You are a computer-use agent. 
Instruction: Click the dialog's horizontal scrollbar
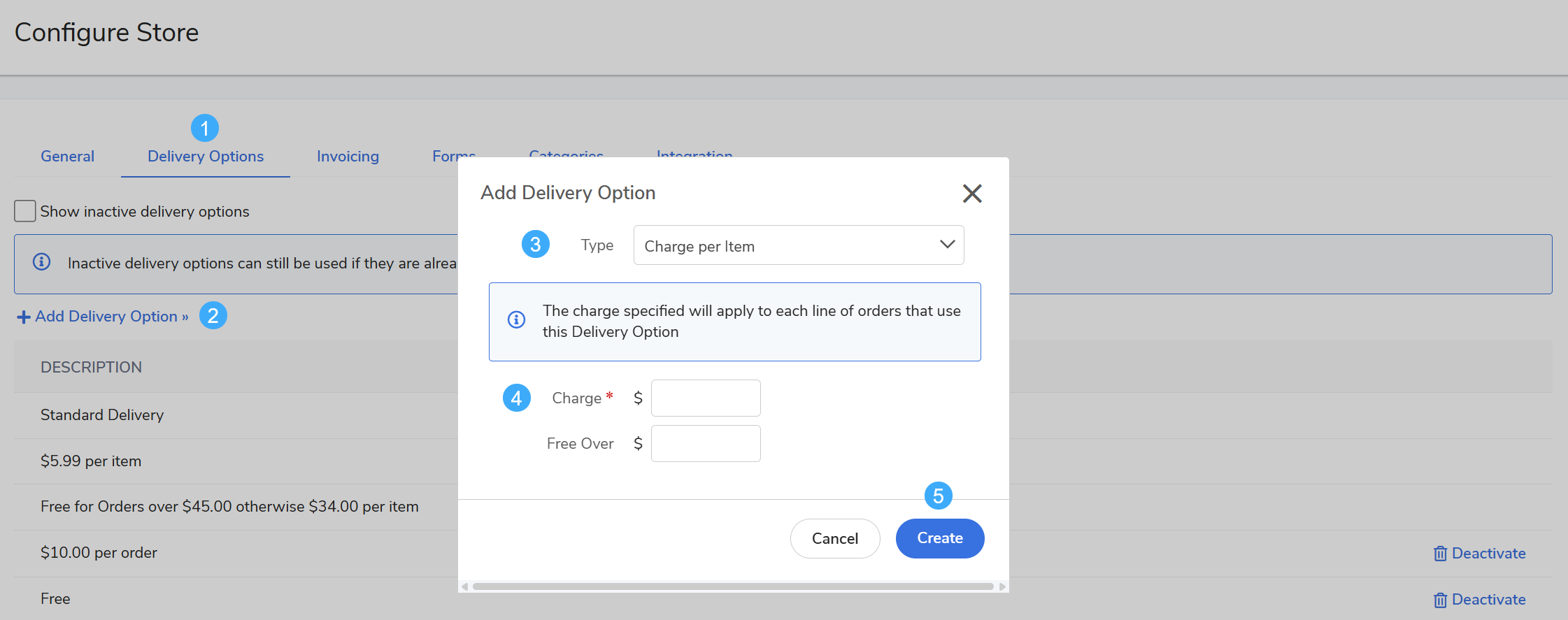733,586
